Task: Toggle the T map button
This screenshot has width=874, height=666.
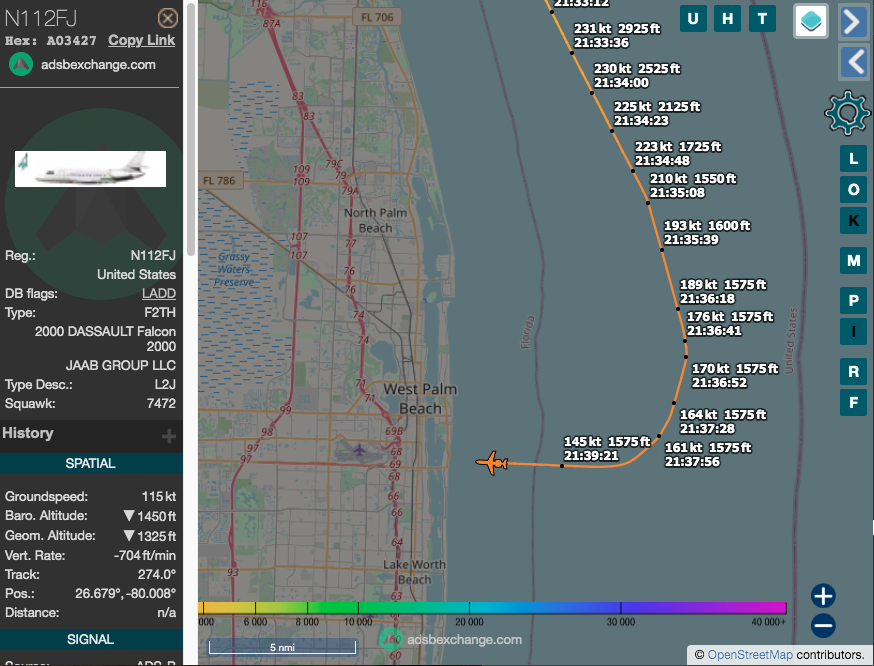Action: pos(763,19)
